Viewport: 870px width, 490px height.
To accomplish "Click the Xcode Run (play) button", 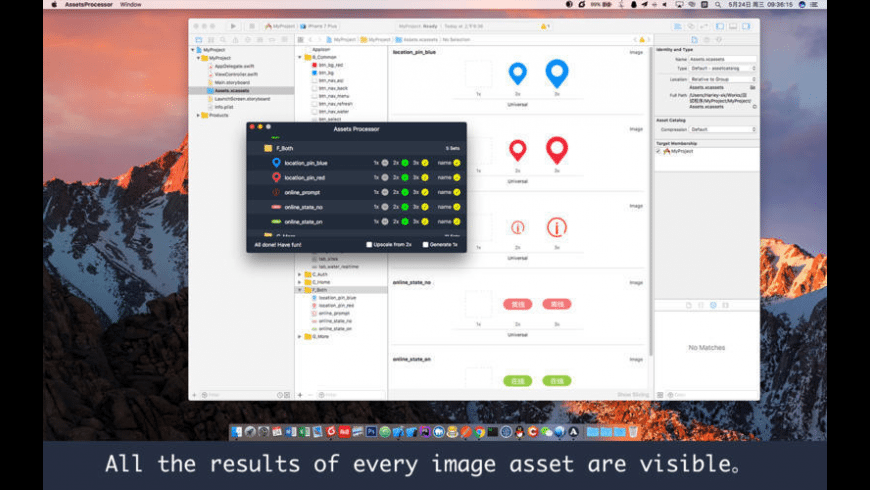I will [x=233, y=26].
